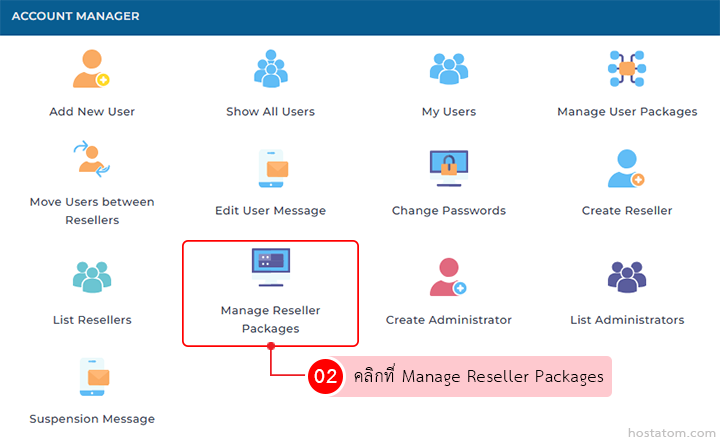The width and height of the screenshot is (720, 441).
Task: Click the Show All Users label
Action: tap(270, 112)
